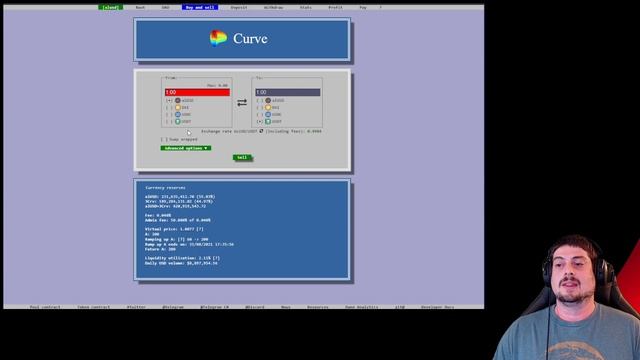
Task: Open the Pool contract footer link
Action: point(45,307)
